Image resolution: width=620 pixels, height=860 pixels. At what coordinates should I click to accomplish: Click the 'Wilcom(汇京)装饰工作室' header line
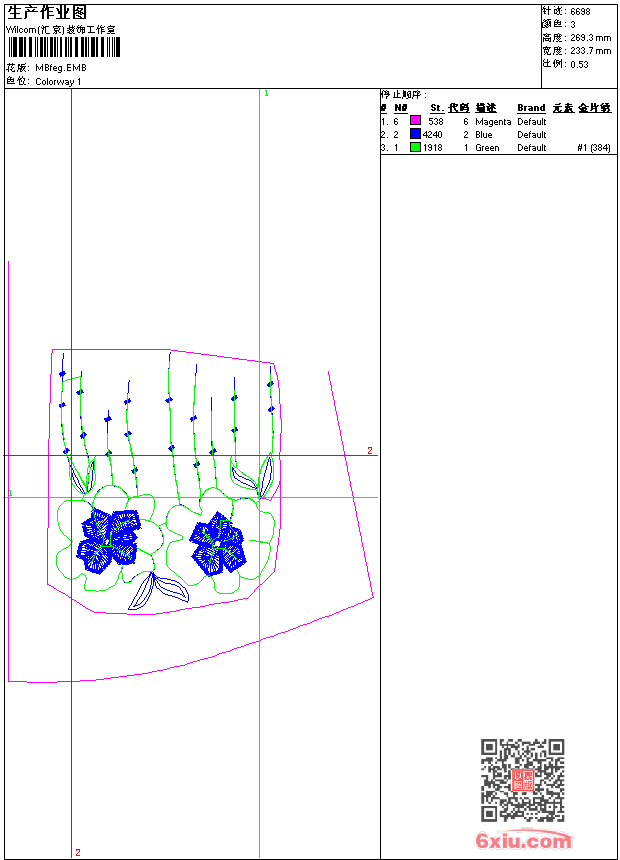pyautogui.click(x=61, y=30)
